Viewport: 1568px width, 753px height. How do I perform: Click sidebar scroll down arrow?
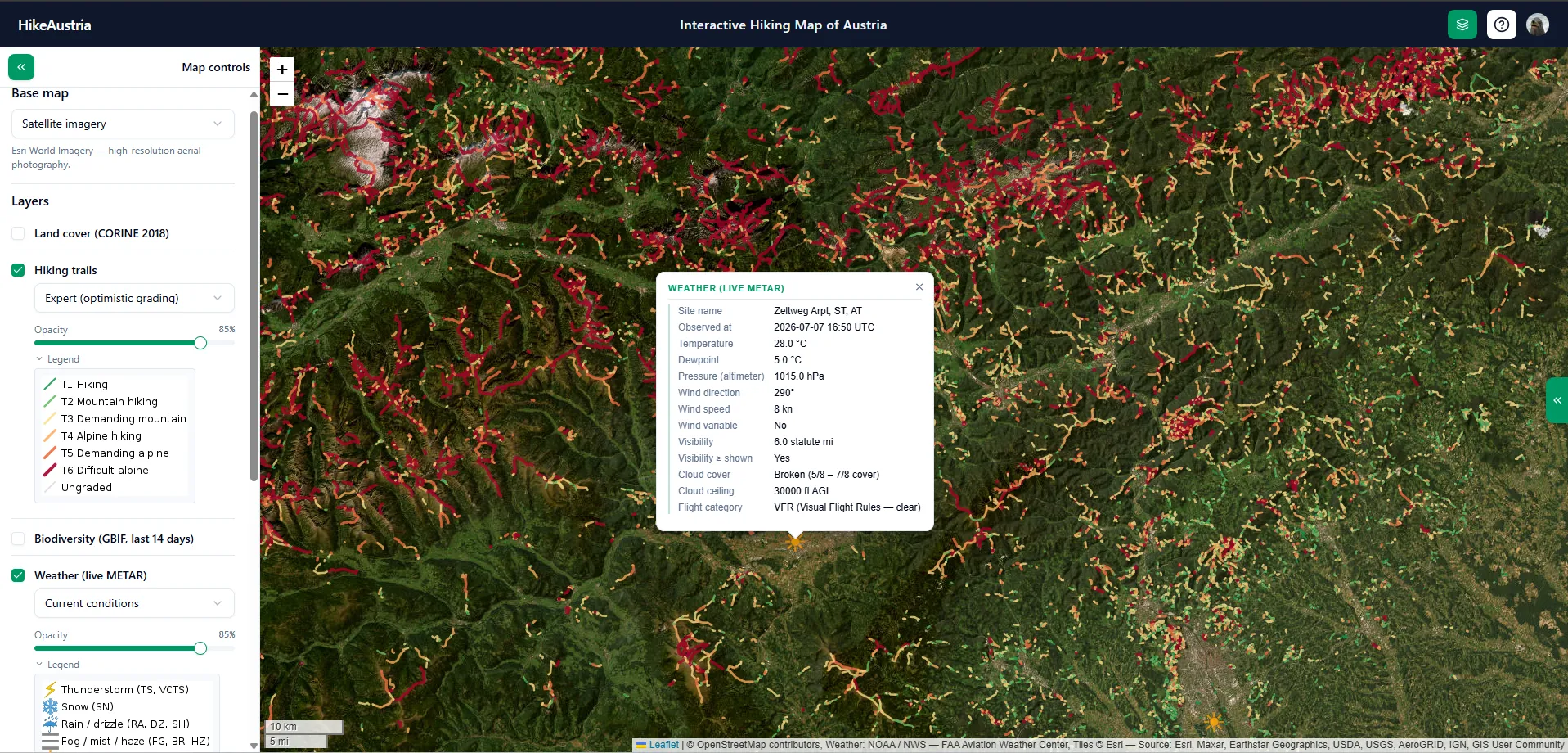[254, 746]
